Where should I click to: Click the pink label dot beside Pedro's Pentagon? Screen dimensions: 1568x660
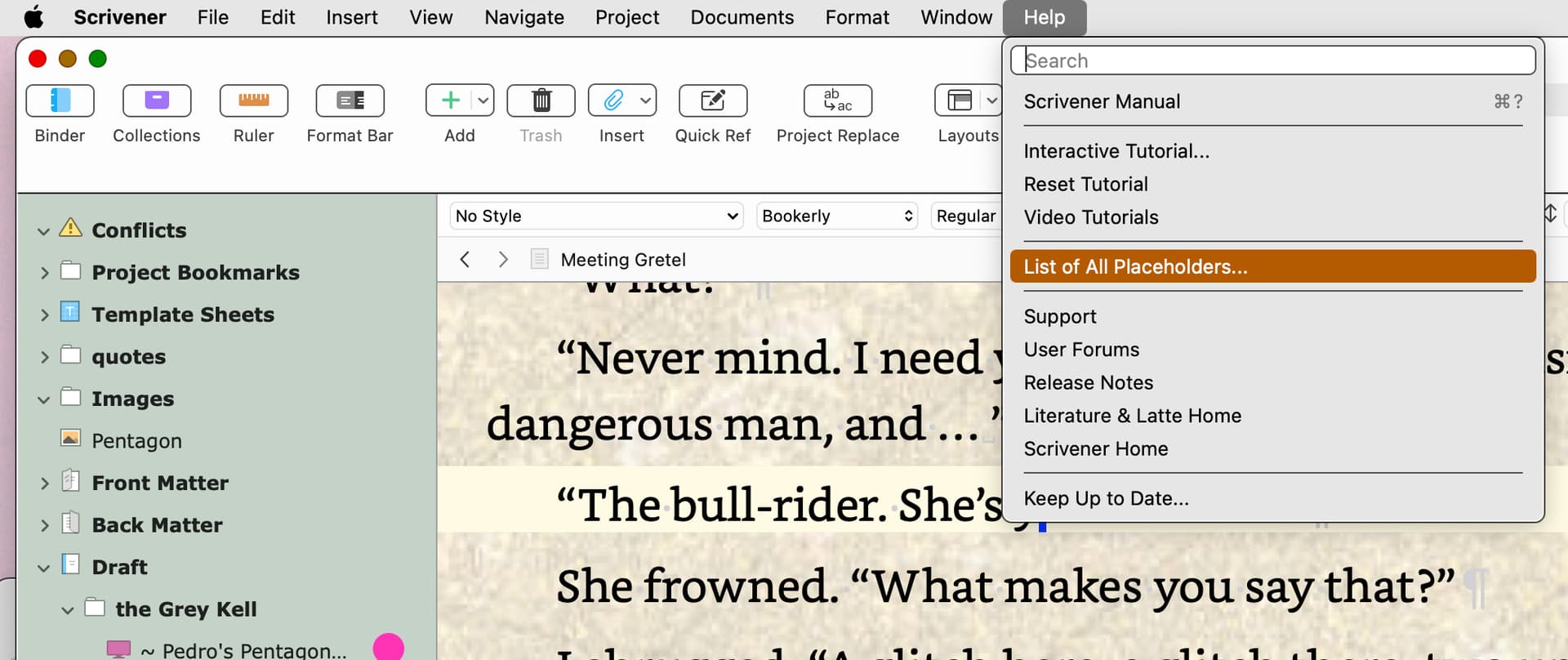tap(388, 648)
